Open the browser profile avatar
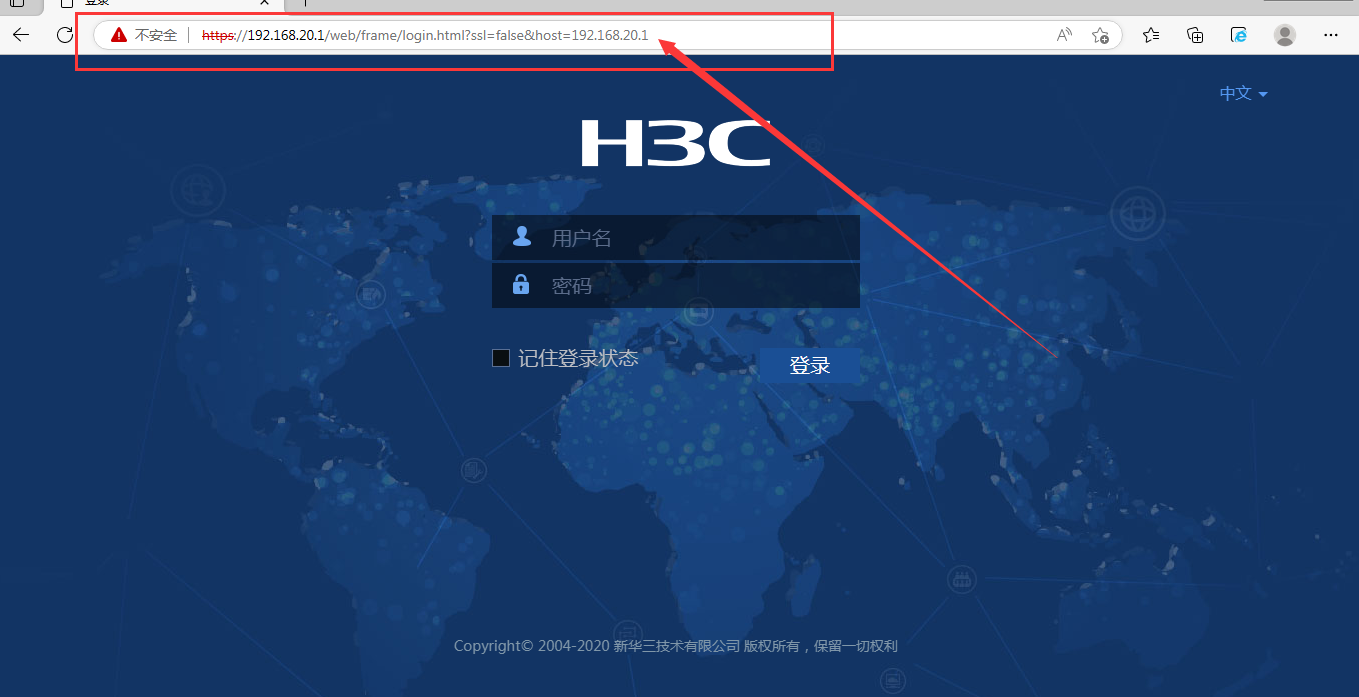Image resolution: width=1359 pixels, height=697 pixels. pyautogui.click(x=1284, y=34)
